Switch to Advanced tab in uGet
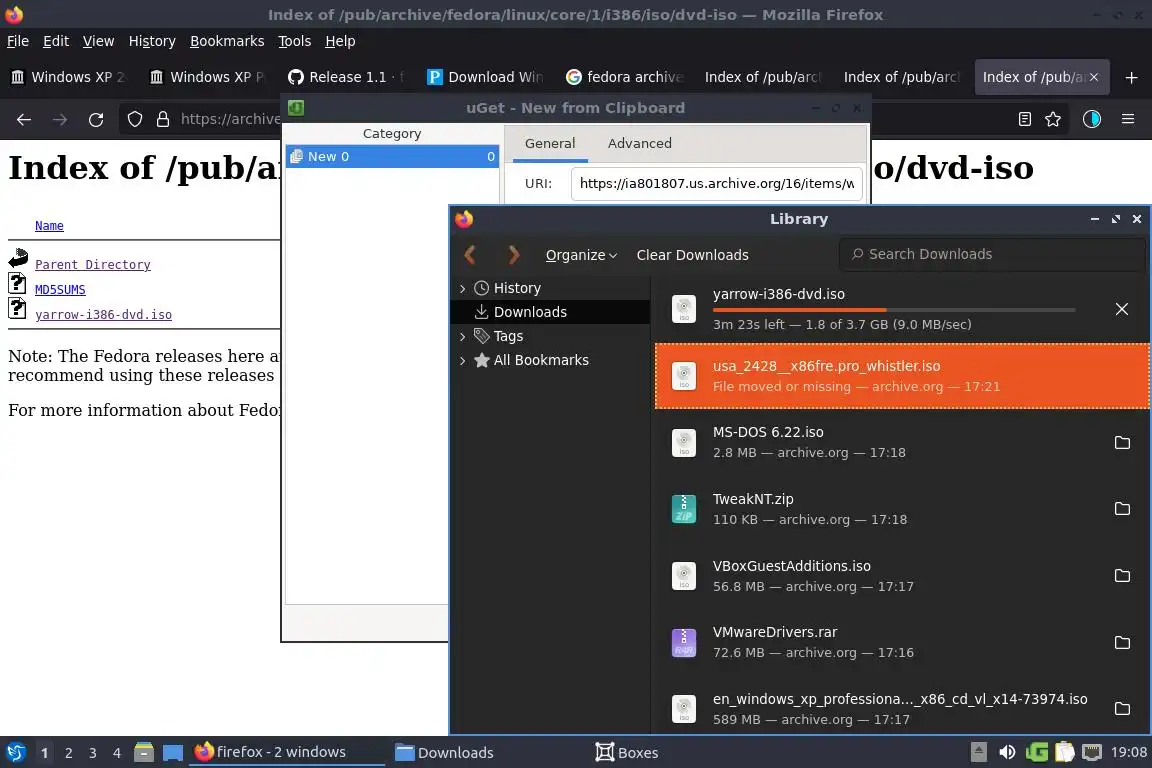1152x768 pixels. click(639, 143)
